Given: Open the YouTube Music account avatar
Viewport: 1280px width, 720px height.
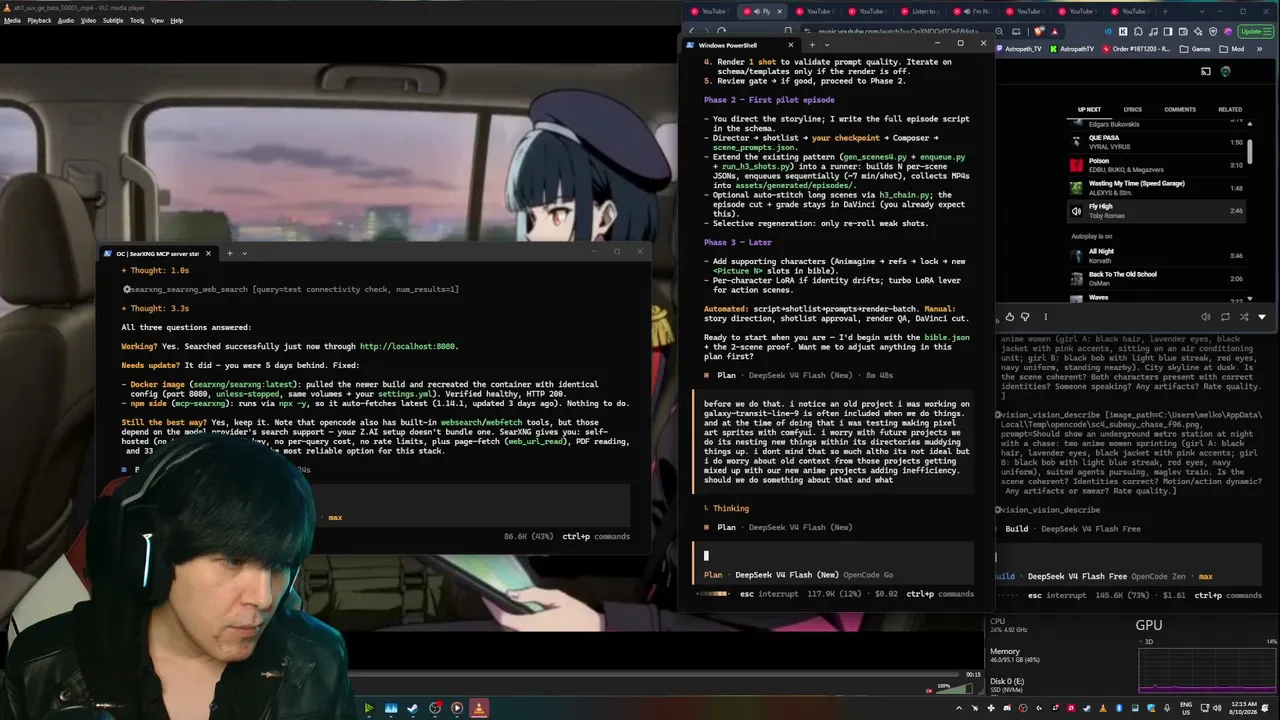Looking at the screenshot, I should pyautogui.click(x=1225, y=71).
